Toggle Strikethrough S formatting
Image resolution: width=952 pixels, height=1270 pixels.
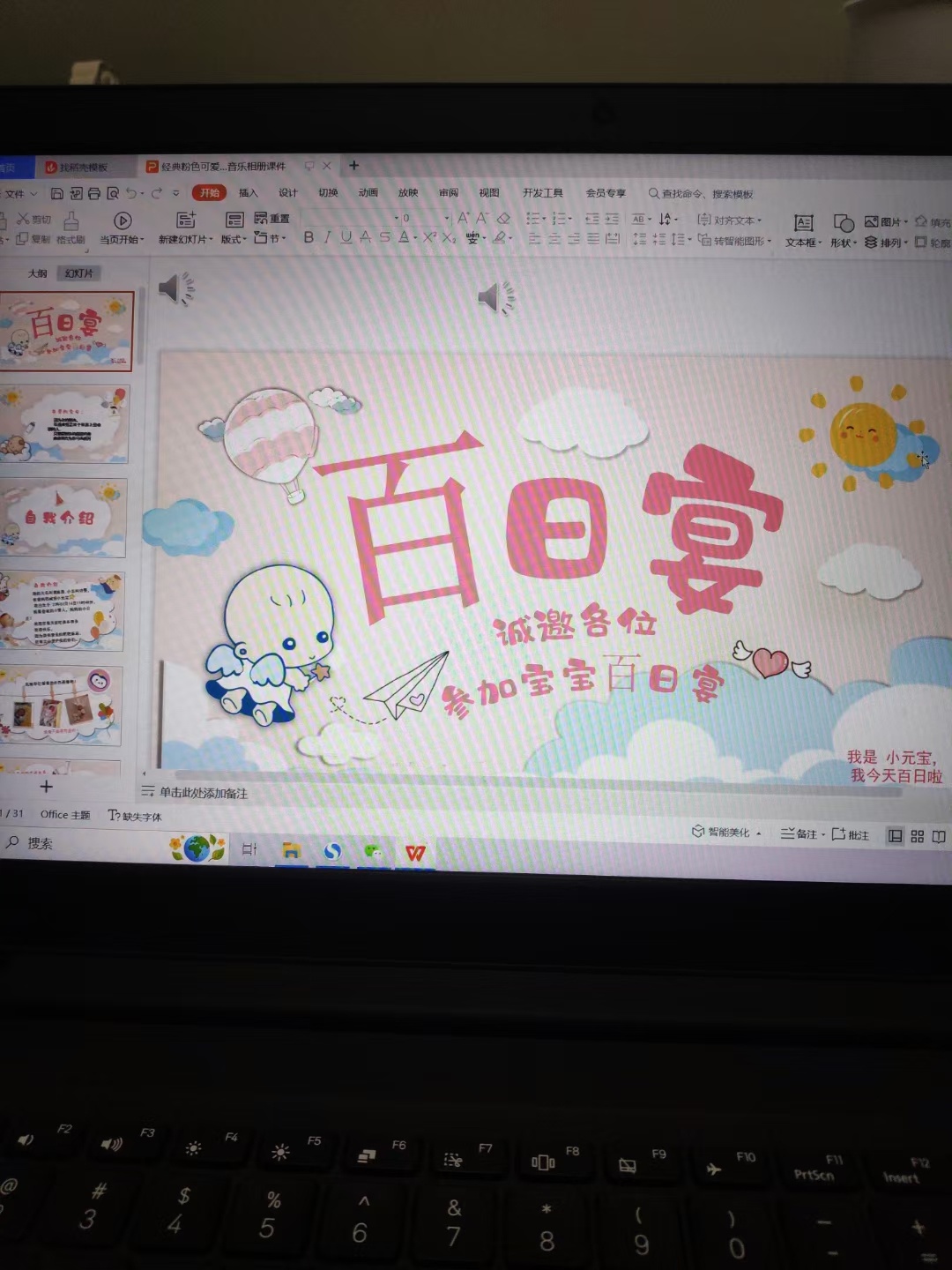coord(384,237)
